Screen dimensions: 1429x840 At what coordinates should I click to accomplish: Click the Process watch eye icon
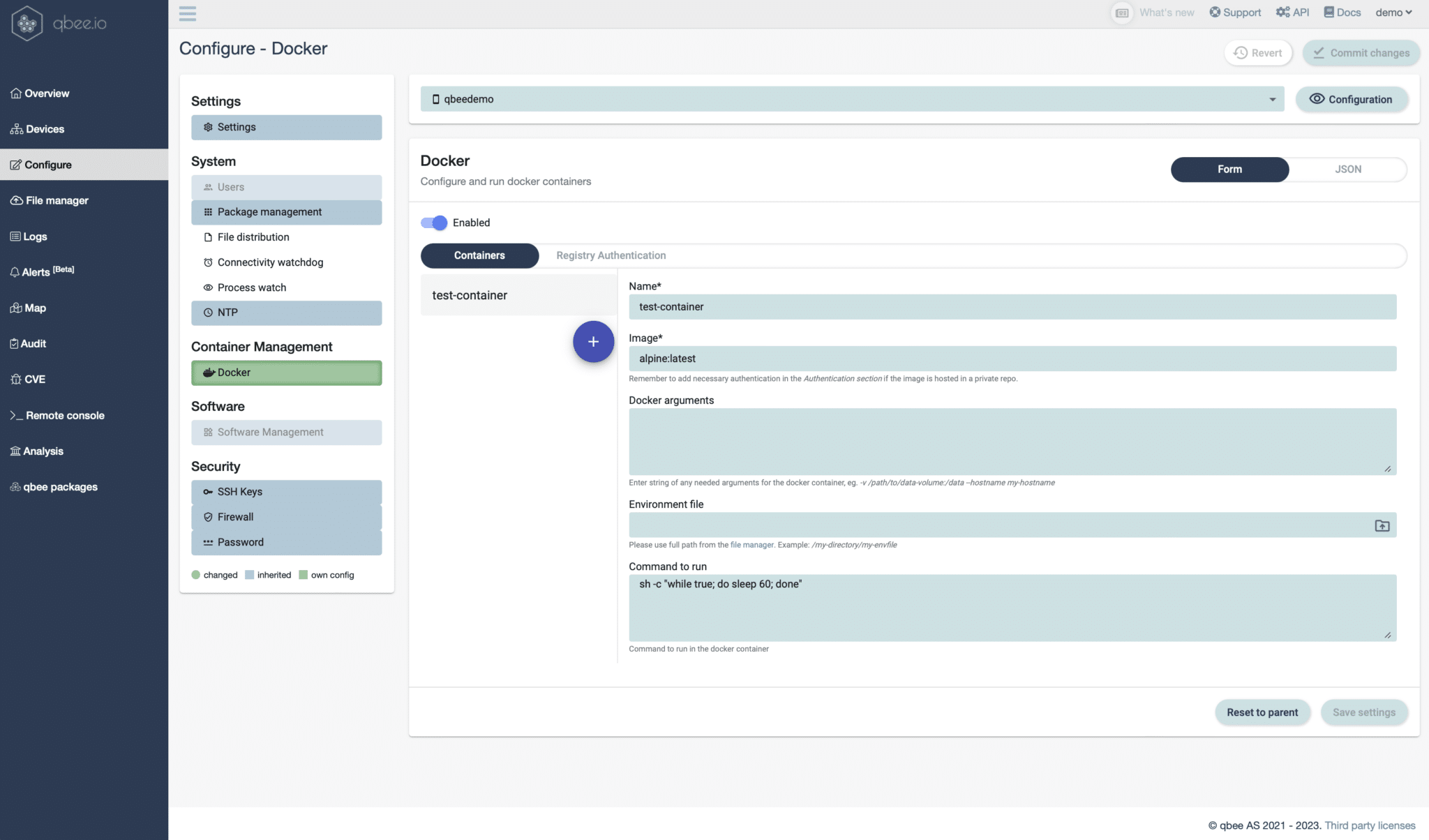(x=208, y=287)
